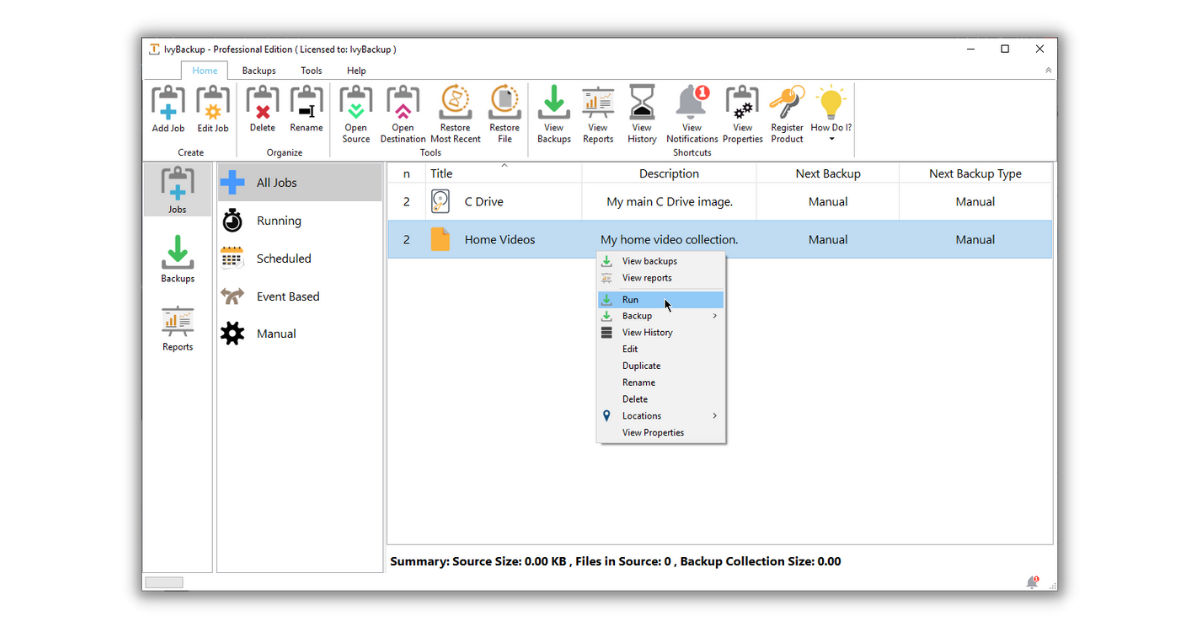Screen dimensions: 1200x630
Task: Sort jobs by the Description column header
Action: 669,174
